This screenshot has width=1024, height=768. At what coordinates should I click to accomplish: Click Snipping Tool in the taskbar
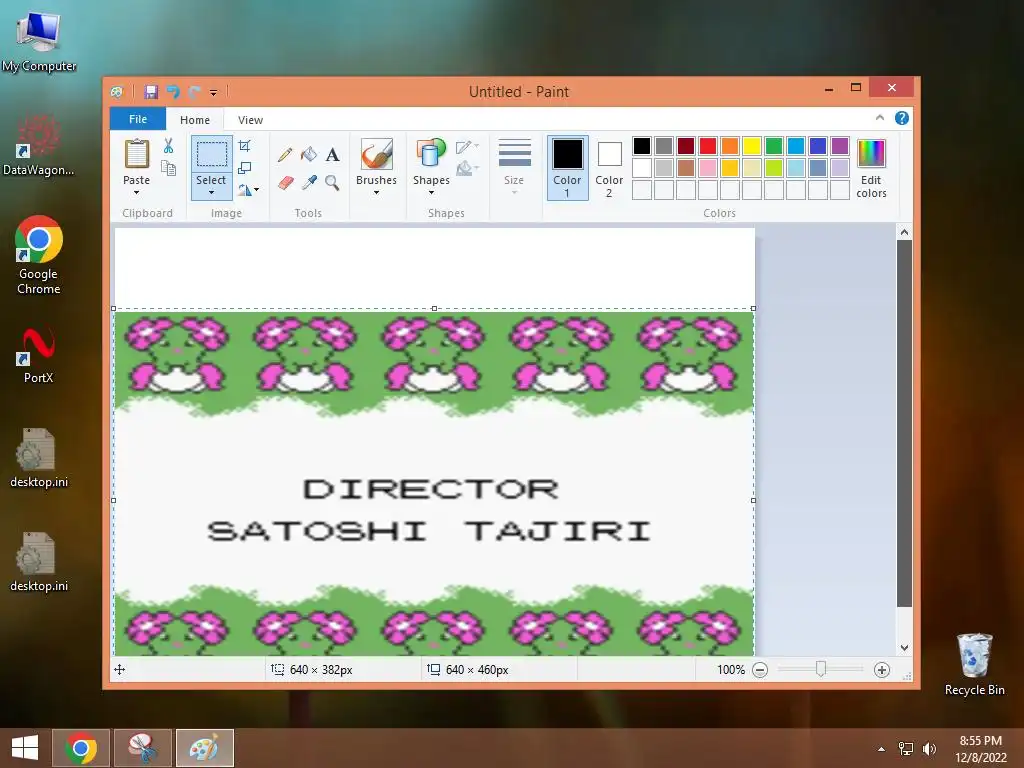point(142,748)
